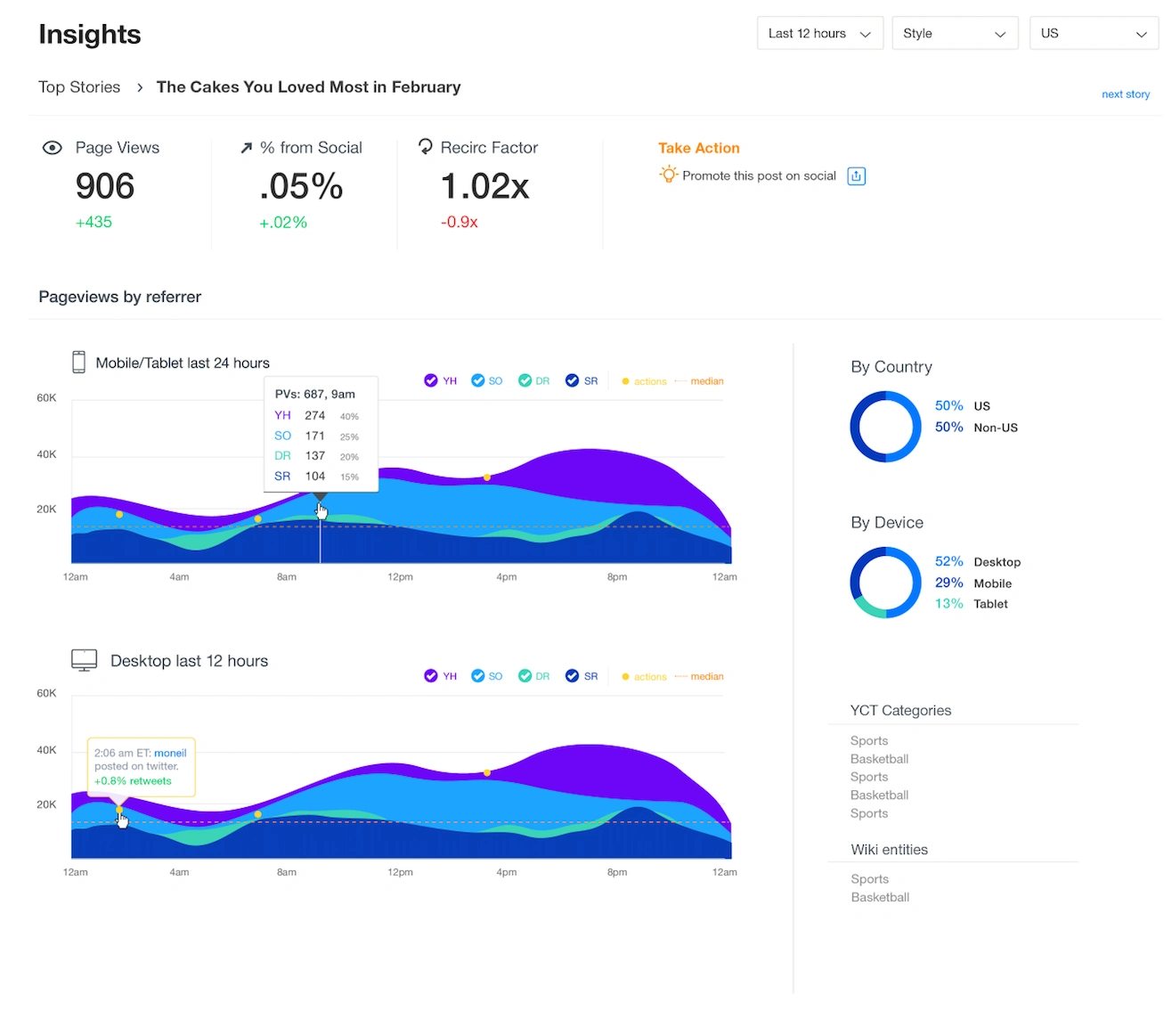Click the 29% Mobile device entry
Viewport: 1172px width, 1036px height.
coord(973,583)
